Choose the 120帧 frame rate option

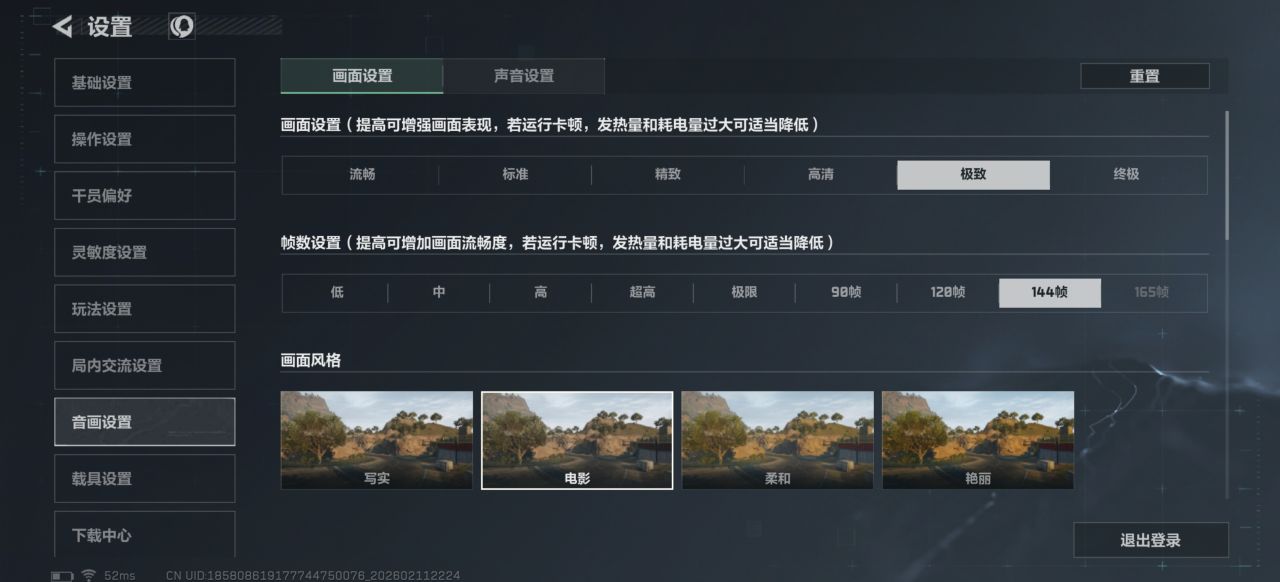948,293
